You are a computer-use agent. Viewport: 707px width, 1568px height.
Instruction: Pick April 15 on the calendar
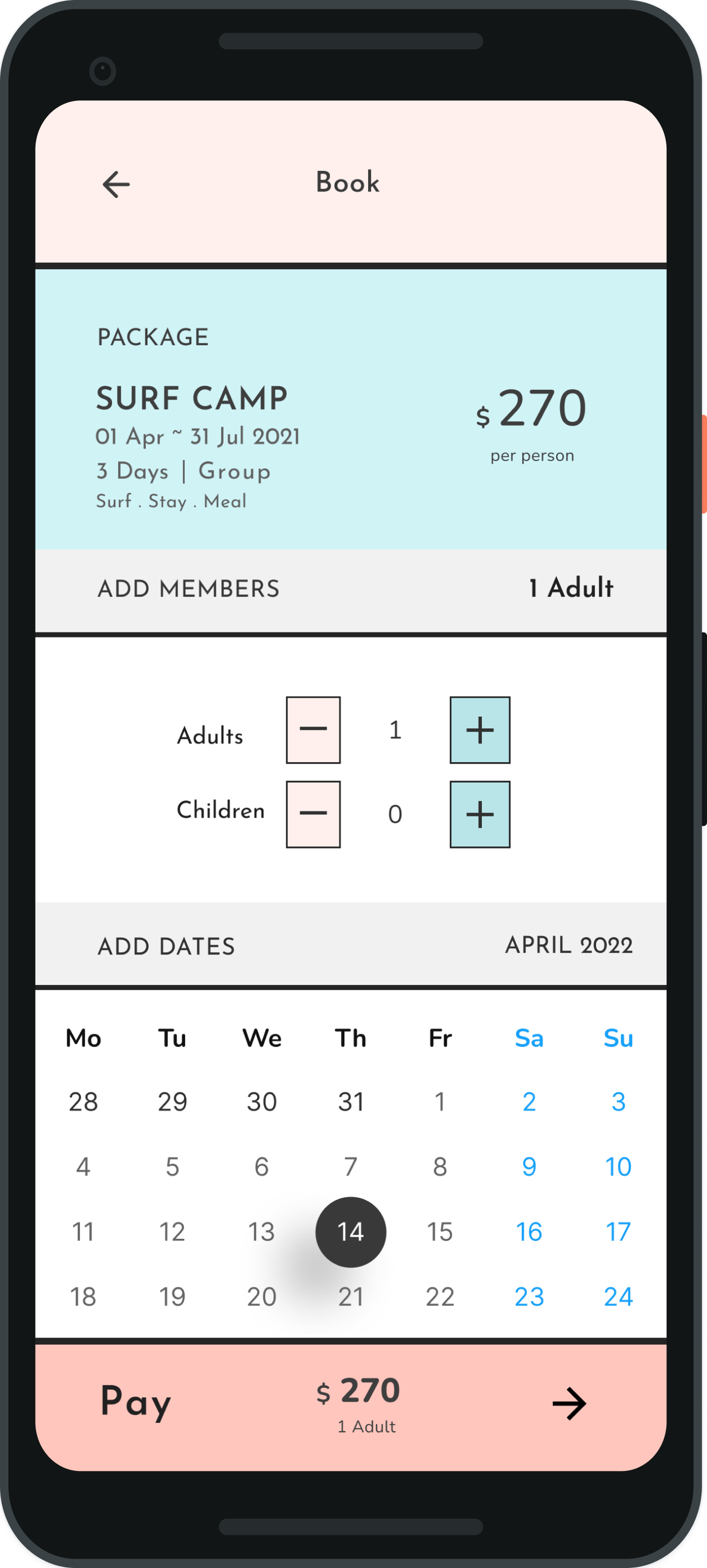[x=440, y=1232]
